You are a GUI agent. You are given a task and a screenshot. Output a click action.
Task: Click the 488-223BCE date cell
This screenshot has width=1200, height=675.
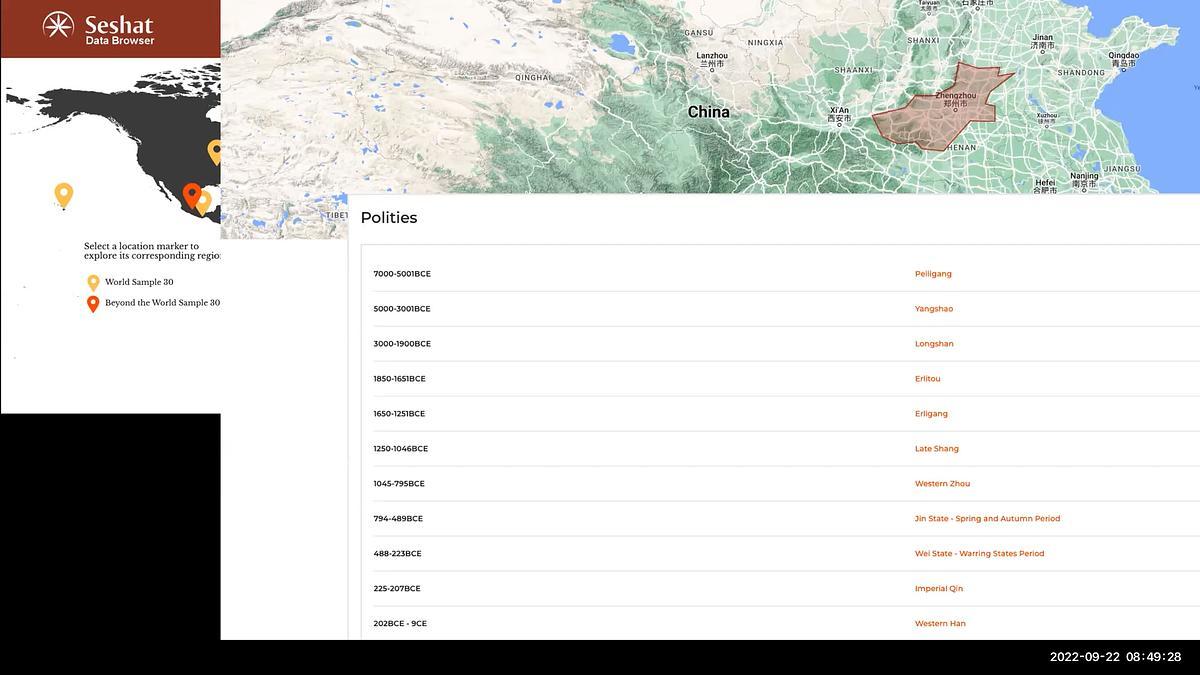(397, 554)
